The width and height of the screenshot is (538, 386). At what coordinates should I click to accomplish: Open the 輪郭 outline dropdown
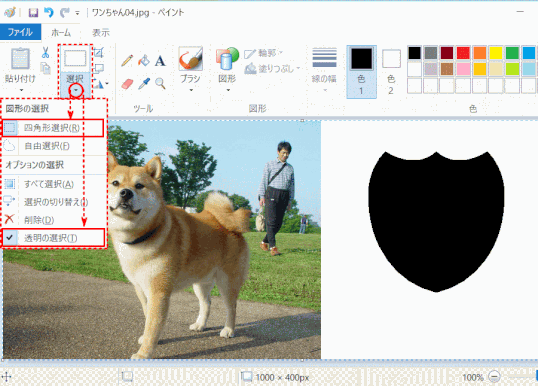(x=264, y=53)
